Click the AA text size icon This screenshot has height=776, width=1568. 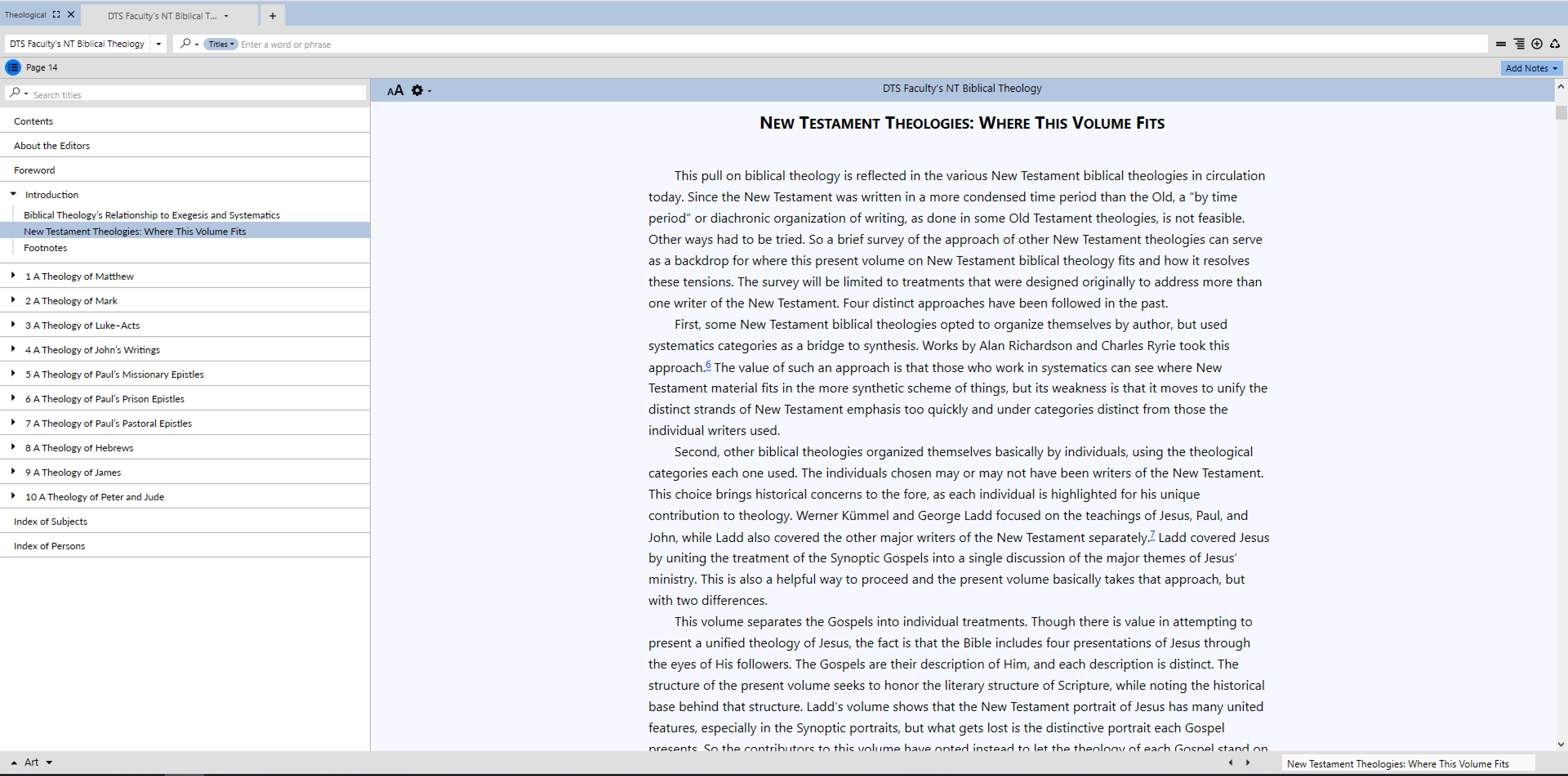[x=395, y=91]
